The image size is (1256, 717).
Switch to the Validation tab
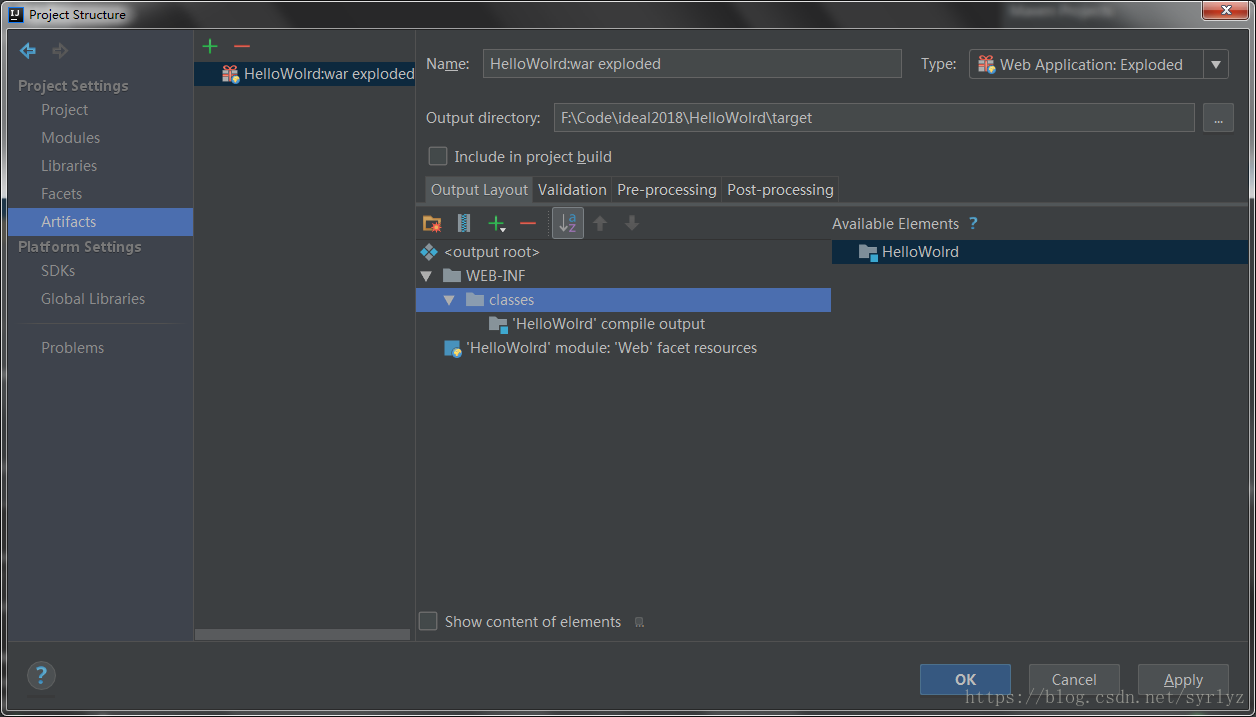572,190
